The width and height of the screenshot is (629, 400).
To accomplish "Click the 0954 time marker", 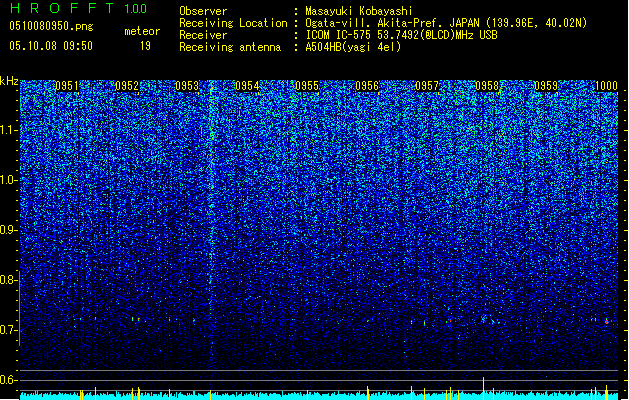I will 247,86.
